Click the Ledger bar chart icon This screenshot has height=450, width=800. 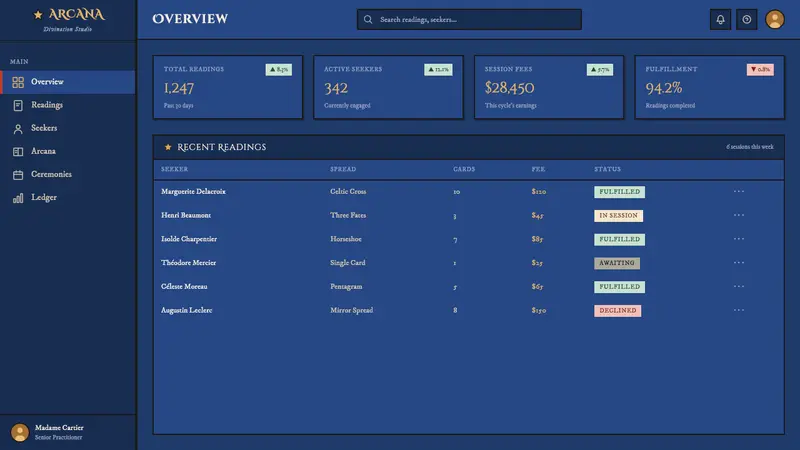click(x=18, y=198)
